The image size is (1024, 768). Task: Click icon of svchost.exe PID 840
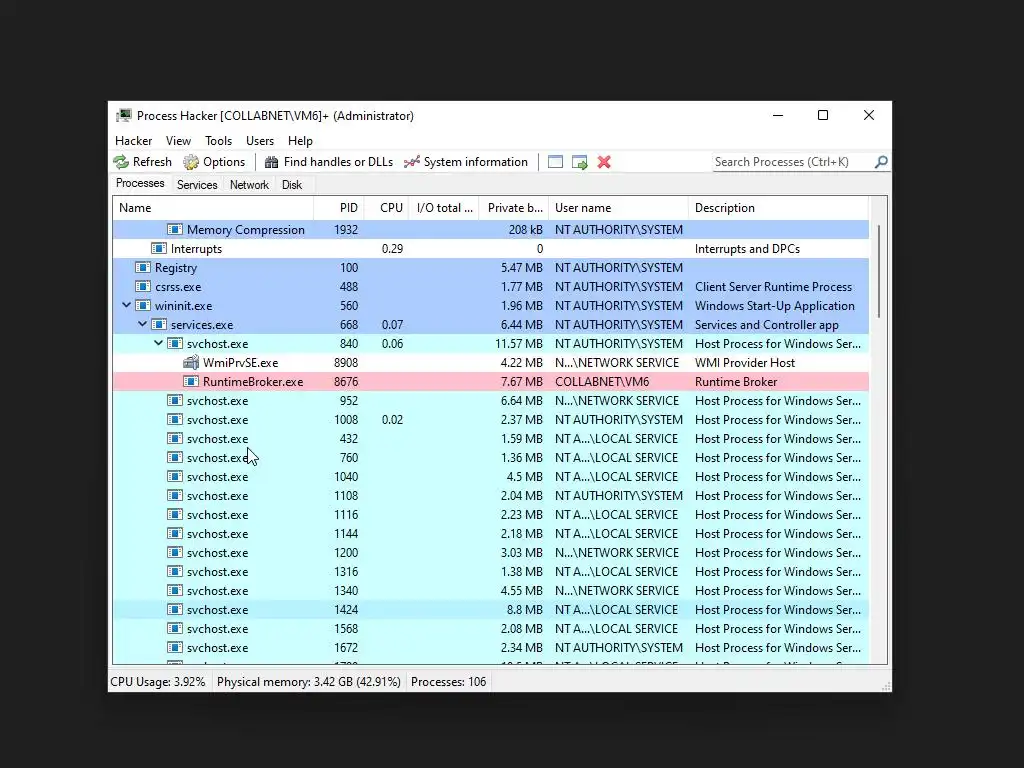(174, 344)
